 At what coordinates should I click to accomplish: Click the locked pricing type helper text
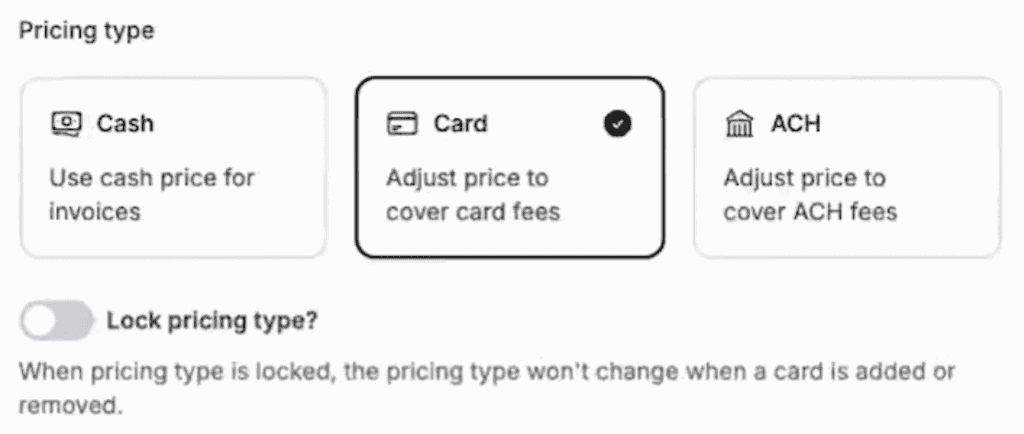pyautogui.click(x=487, y=373)
